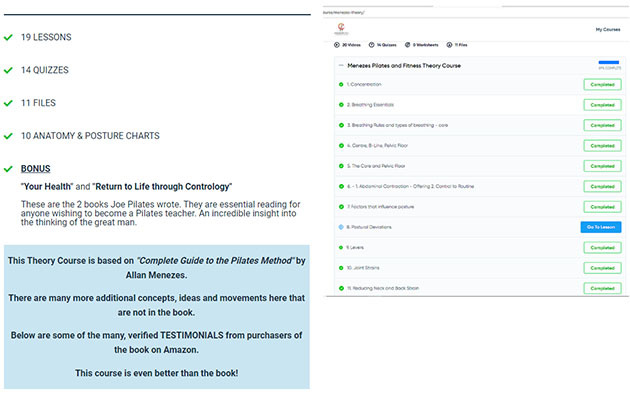Click green status dot for 2. Breathing Essentials
The height and width of the screenshot is (393, 630).
[341, 105]
